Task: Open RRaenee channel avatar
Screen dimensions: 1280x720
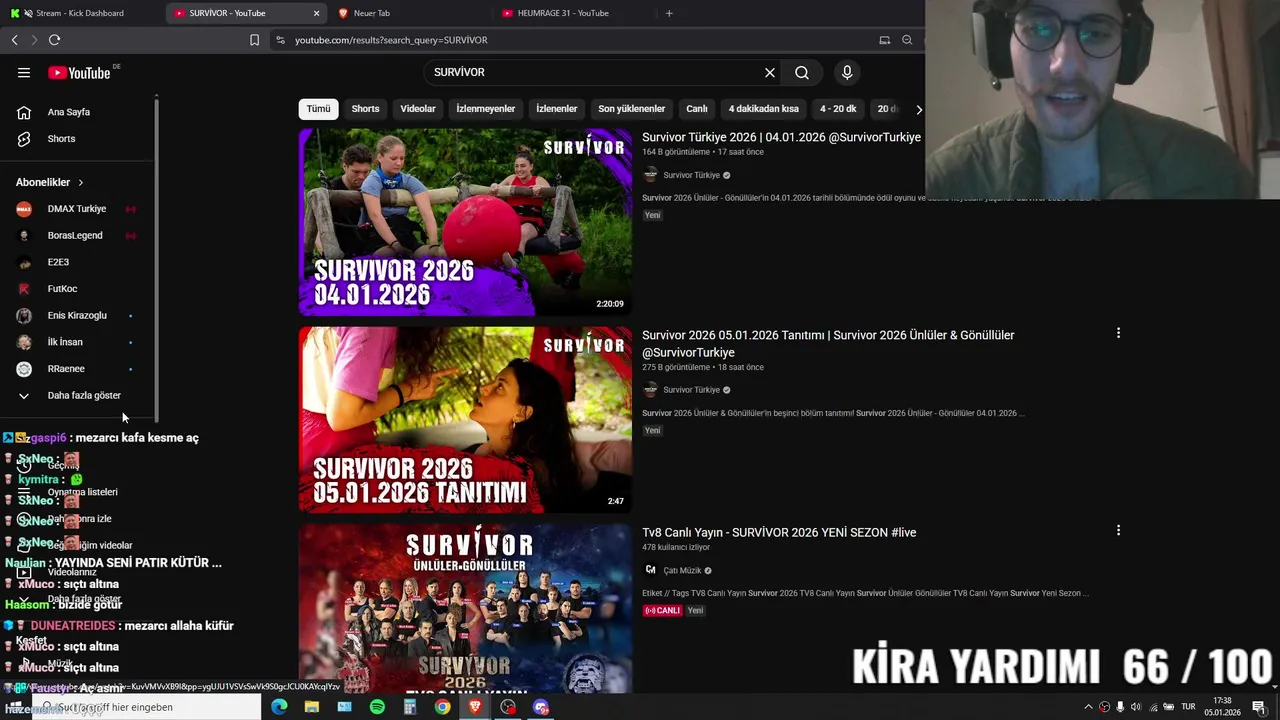Action: (x=24, y=369)
